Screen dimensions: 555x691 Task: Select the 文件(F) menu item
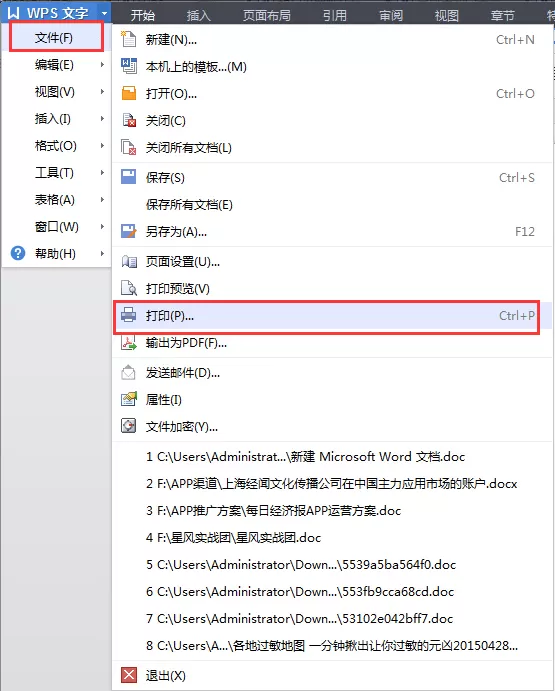(x=56, y=37)
